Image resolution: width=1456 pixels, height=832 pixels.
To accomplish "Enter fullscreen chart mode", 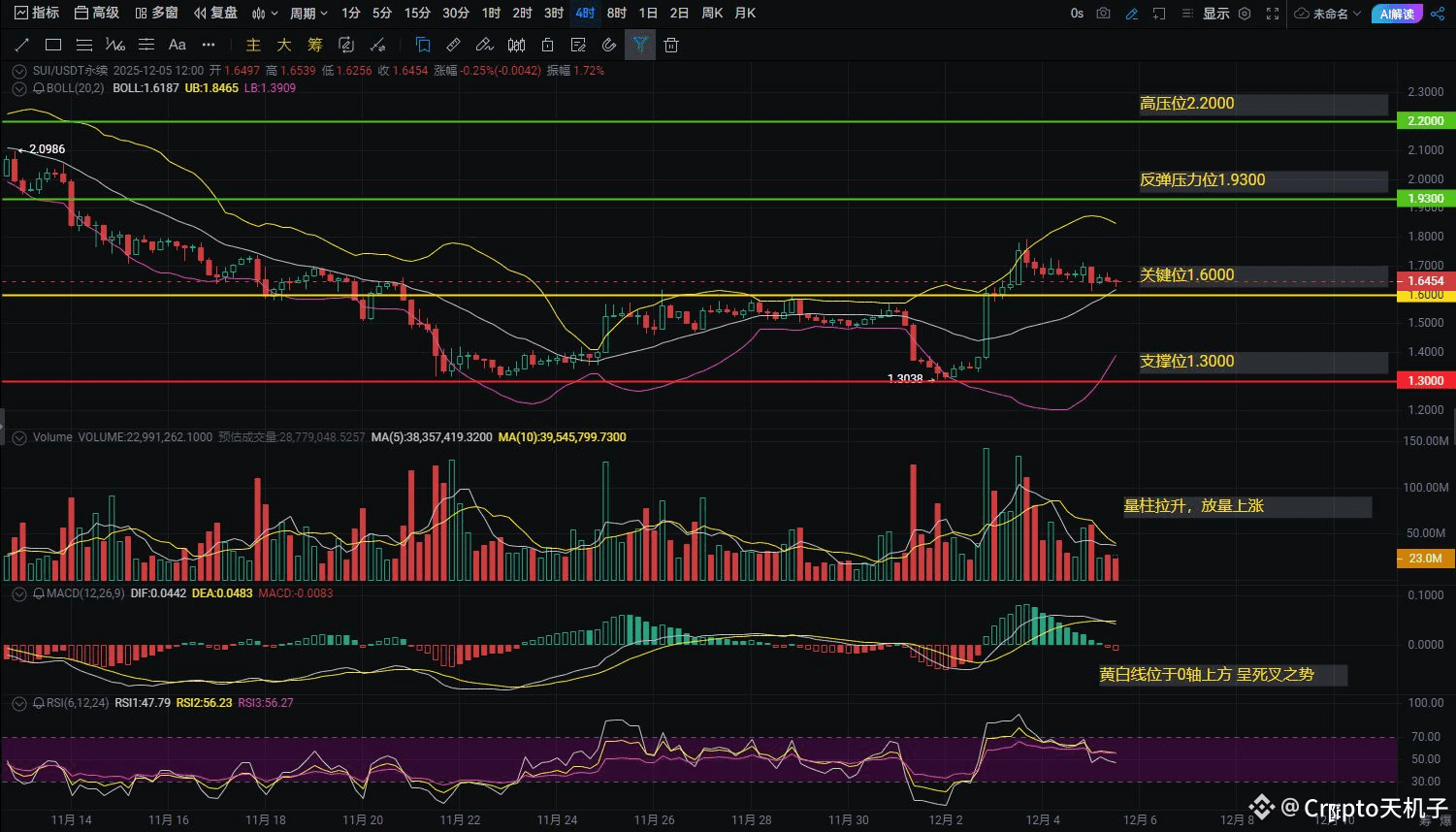I will pos(1273,14).
